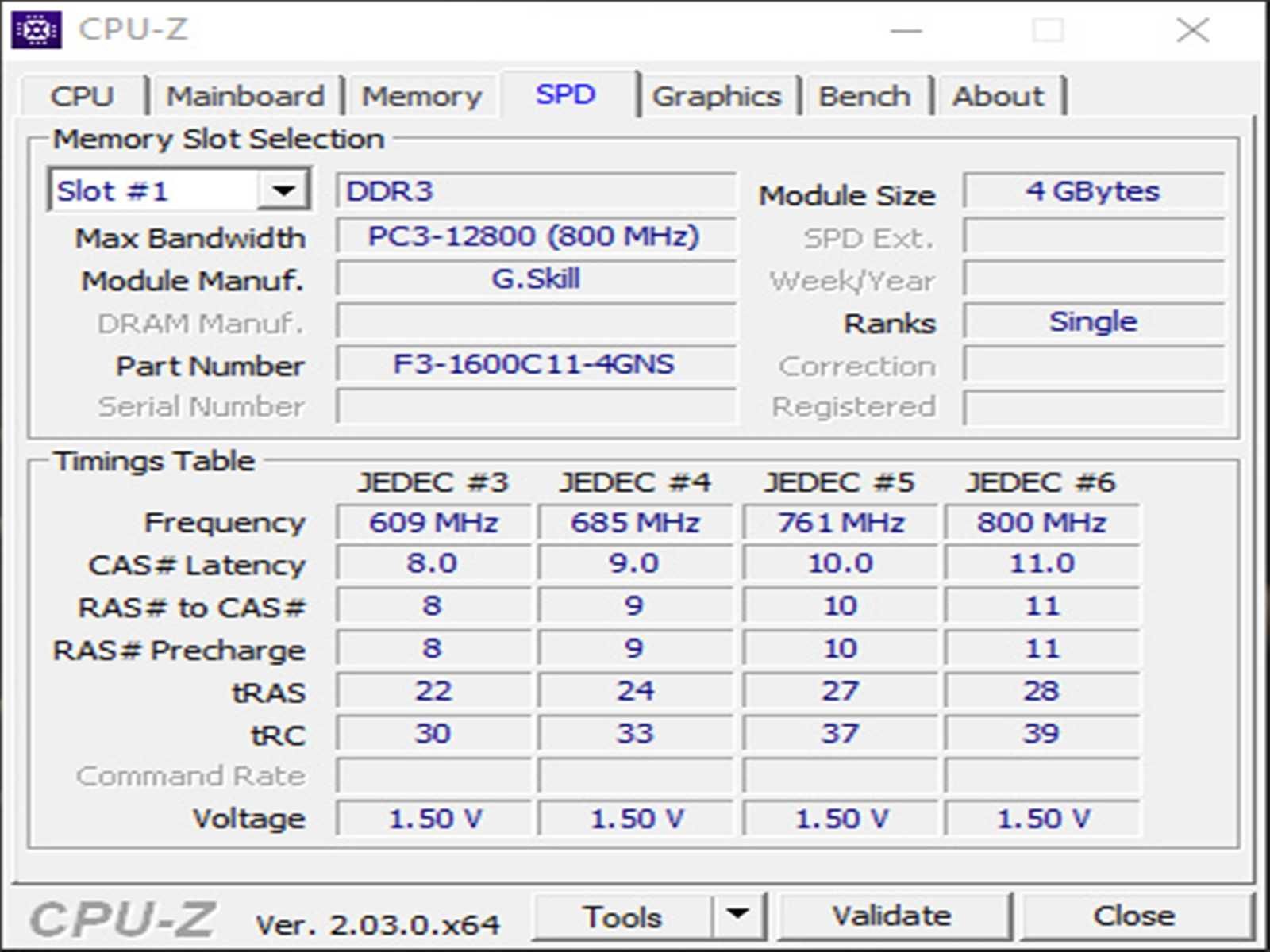1270x952 pixels.
Task: Click the JEDEC #6 voltage 1.50 V cell
Action: 1041,818
